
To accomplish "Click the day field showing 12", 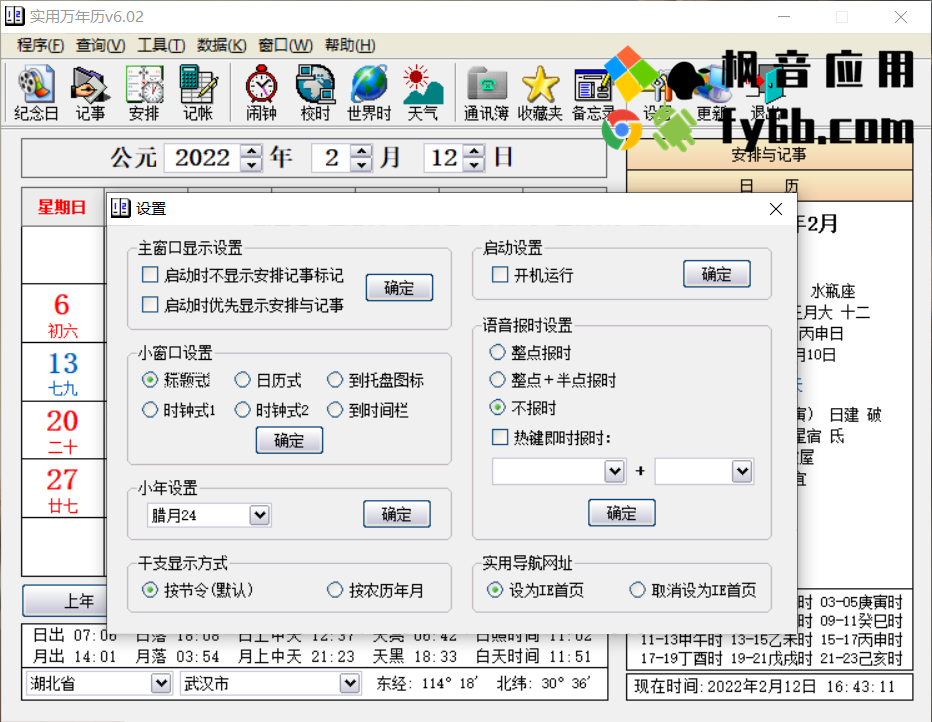I will pos(444,158).
